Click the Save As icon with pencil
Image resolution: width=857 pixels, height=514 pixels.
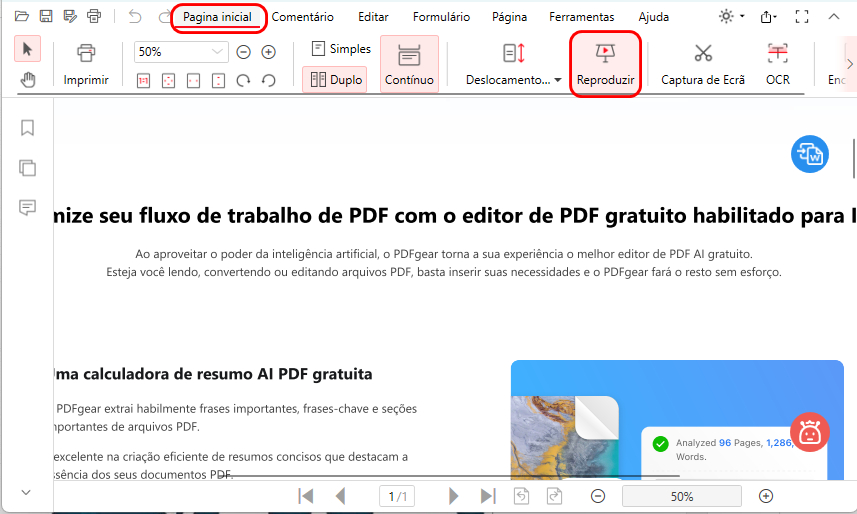click(70, 16)
